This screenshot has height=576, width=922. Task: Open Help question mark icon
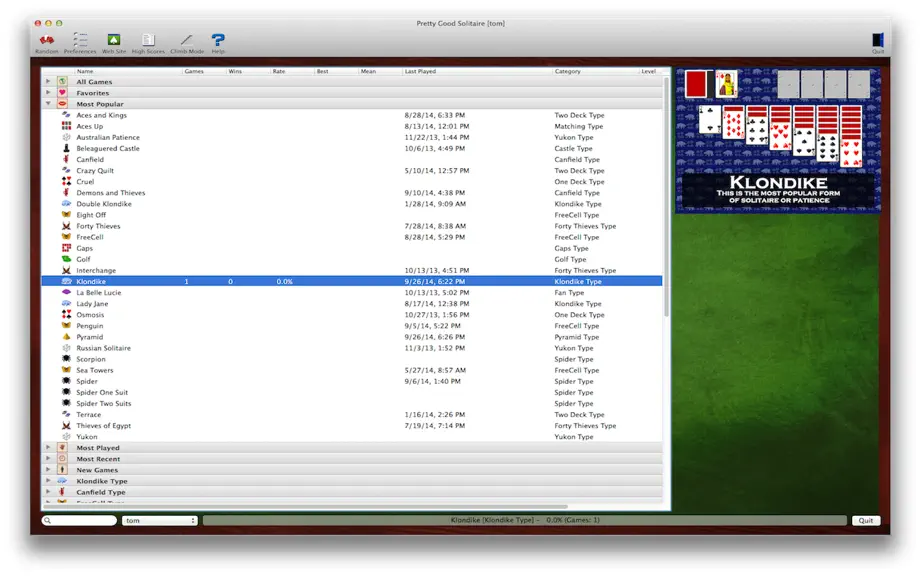(x=218, y=40)
